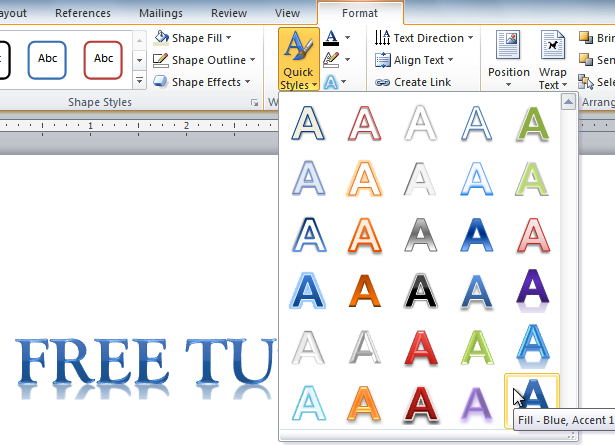This screenshot has height=445, width=615.
Task: Switch to the Mailings tab
Action: click(161, 13)
